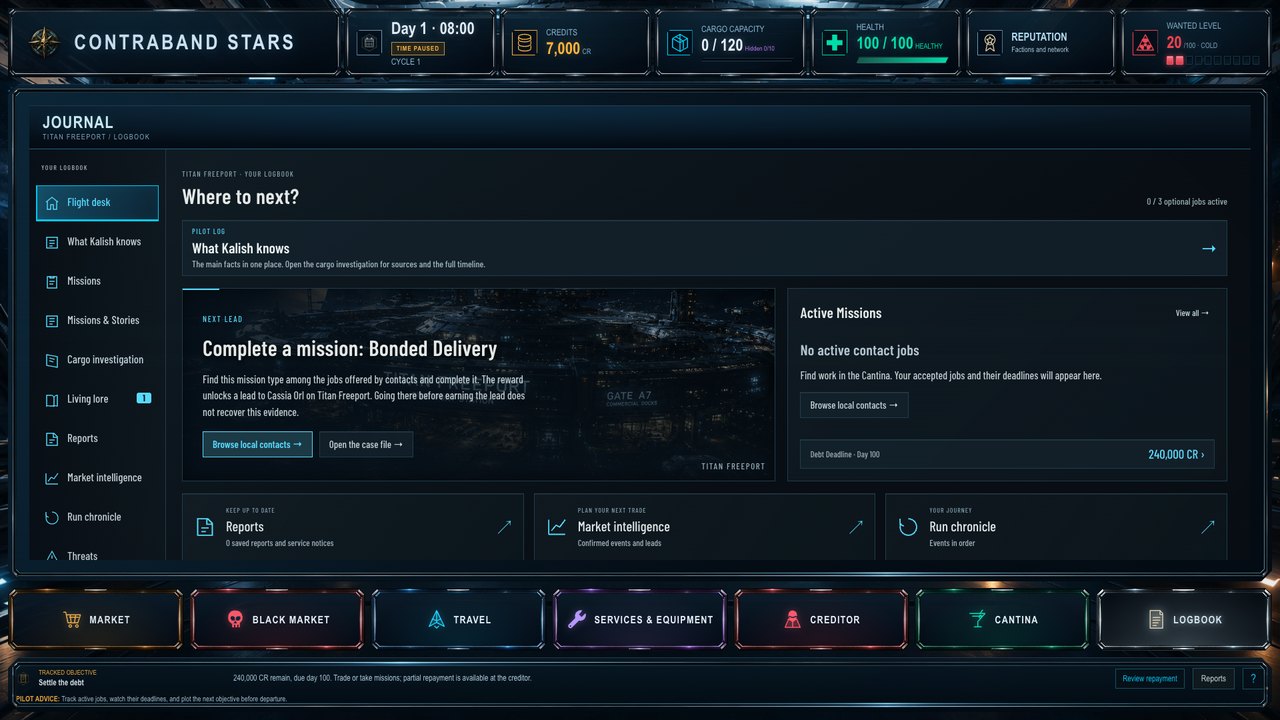
Task: Click the Reports document icon in sidebar
Action: [x=52, y=439]
